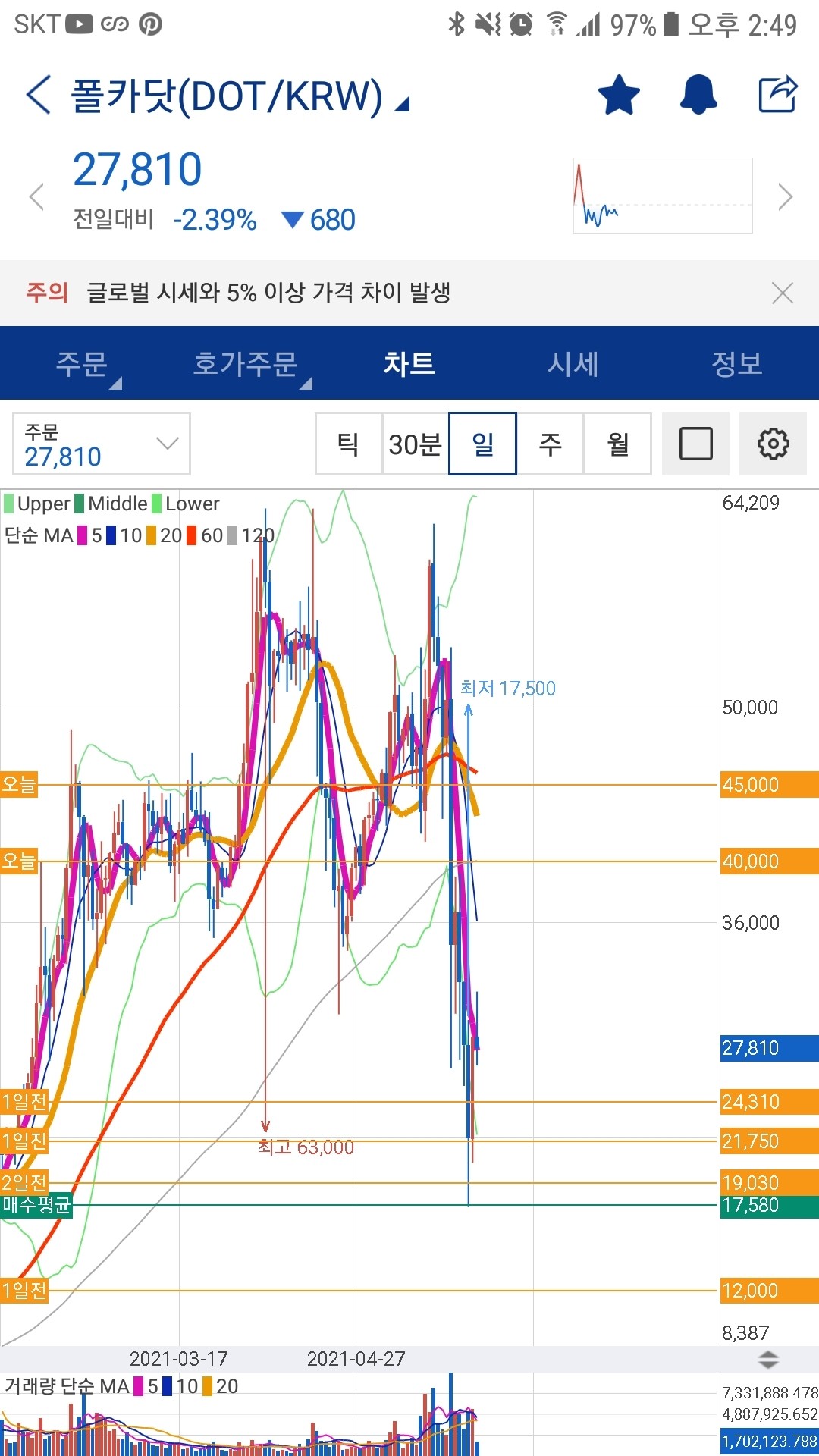The height and width of the screenshot is (1456, 819).
Task: Tap the 2021-04-27 date label
Action: (356, 1359)
